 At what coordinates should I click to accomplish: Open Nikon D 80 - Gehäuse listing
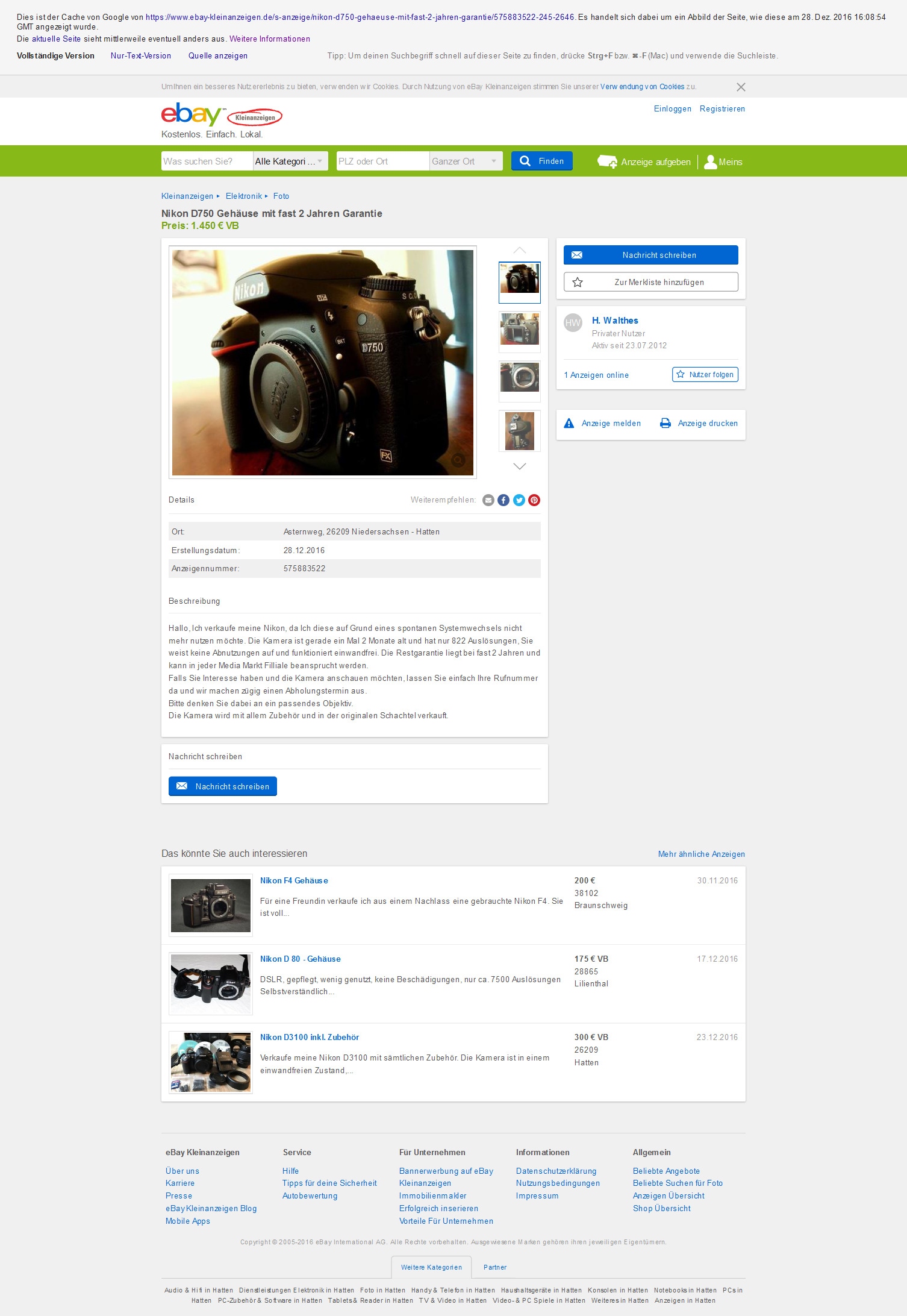point(301,959)
